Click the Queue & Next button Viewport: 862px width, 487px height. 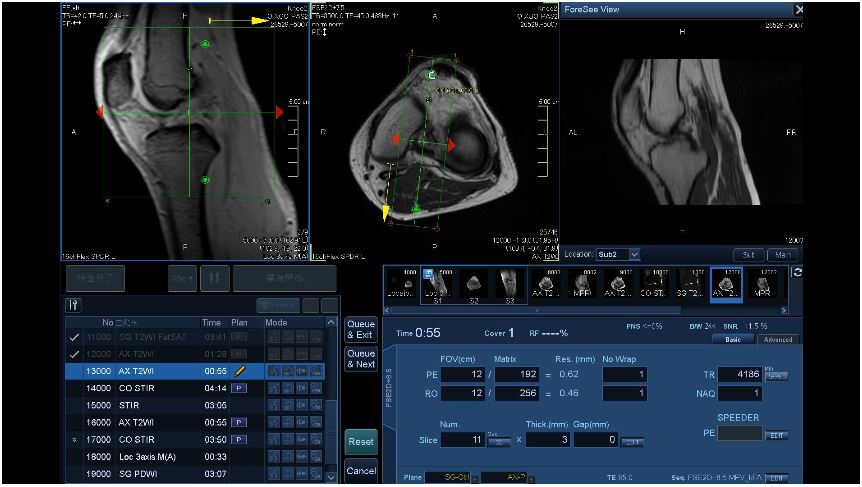point(361,359)
